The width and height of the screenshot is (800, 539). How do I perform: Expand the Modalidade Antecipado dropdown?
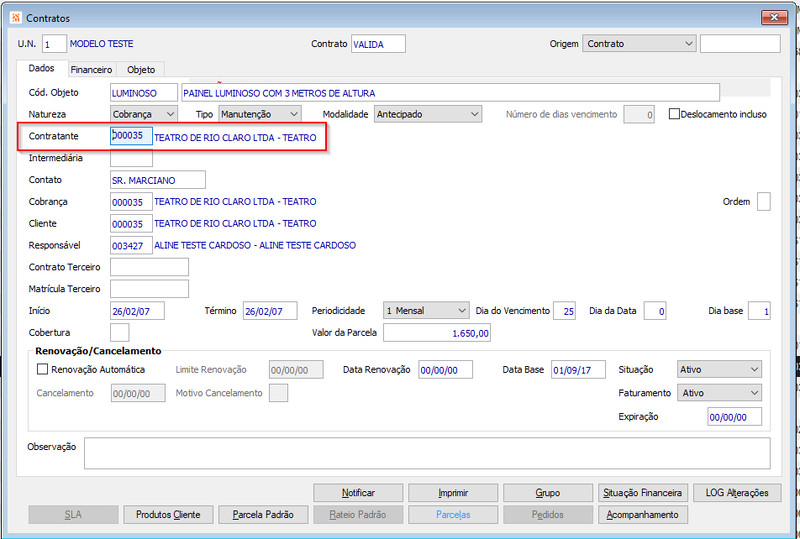pyautogui.click(x=428, y=114)
